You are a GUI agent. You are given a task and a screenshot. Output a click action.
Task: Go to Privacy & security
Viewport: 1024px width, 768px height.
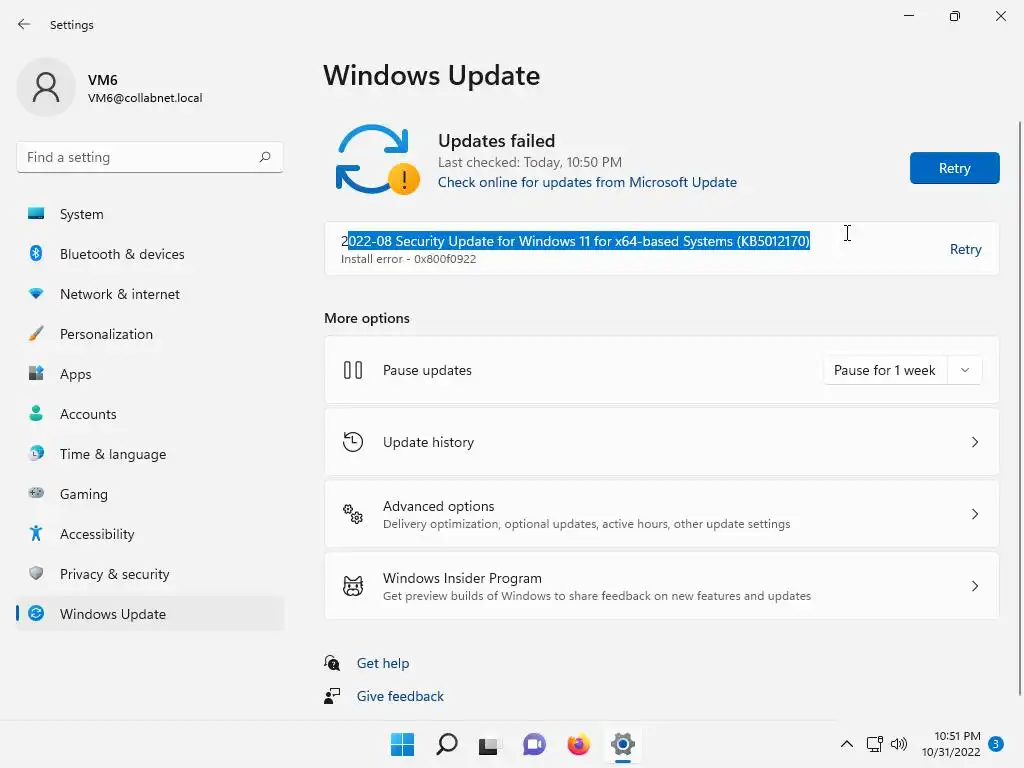click(x=150, y=574)
